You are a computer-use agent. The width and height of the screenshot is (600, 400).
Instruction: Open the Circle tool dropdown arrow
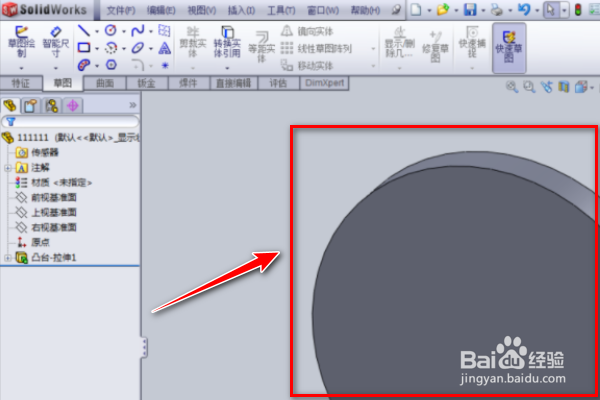click(124, 31)
